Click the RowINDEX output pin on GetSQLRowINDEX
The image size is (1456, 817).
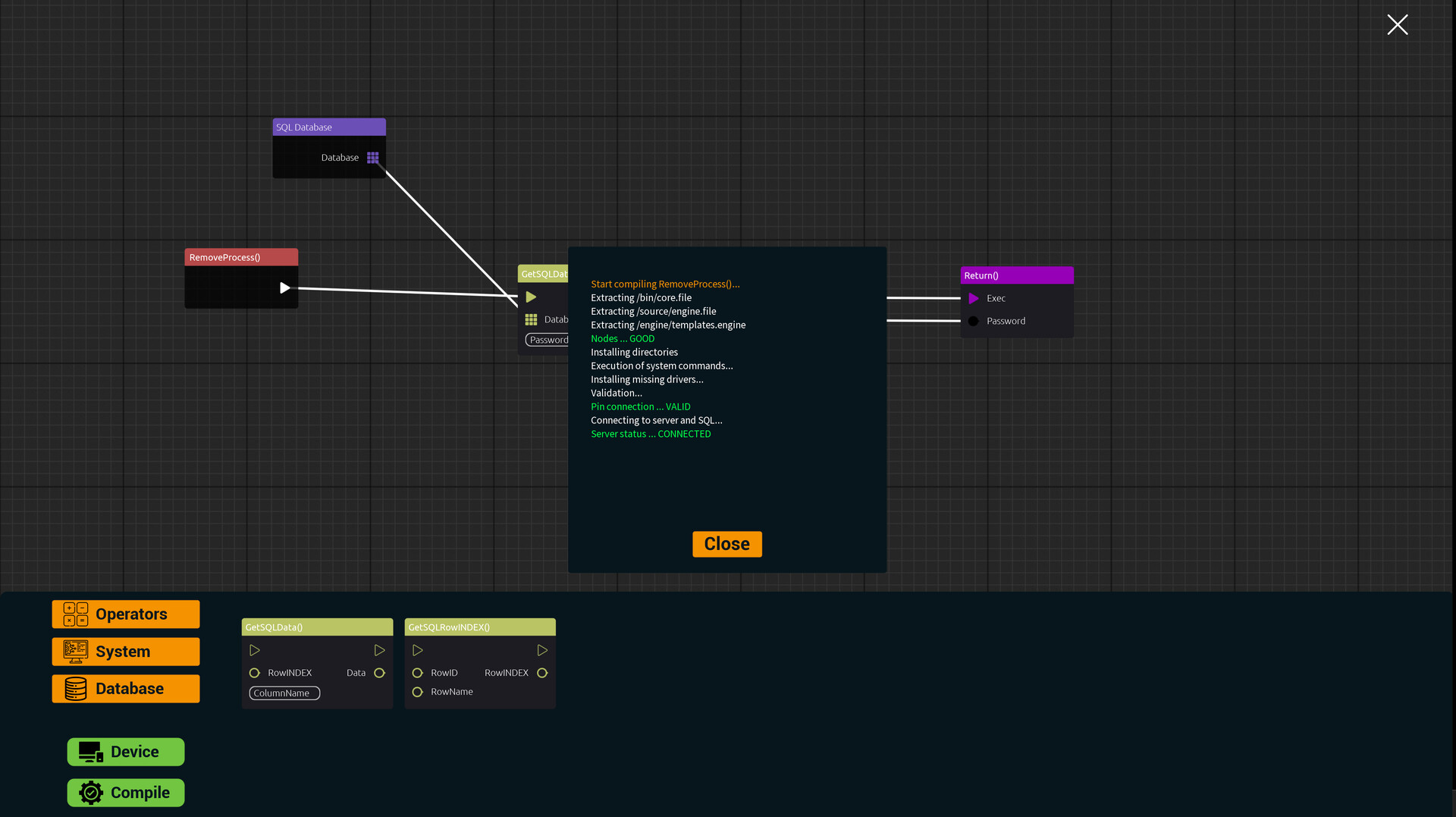(x=542, y=672)
